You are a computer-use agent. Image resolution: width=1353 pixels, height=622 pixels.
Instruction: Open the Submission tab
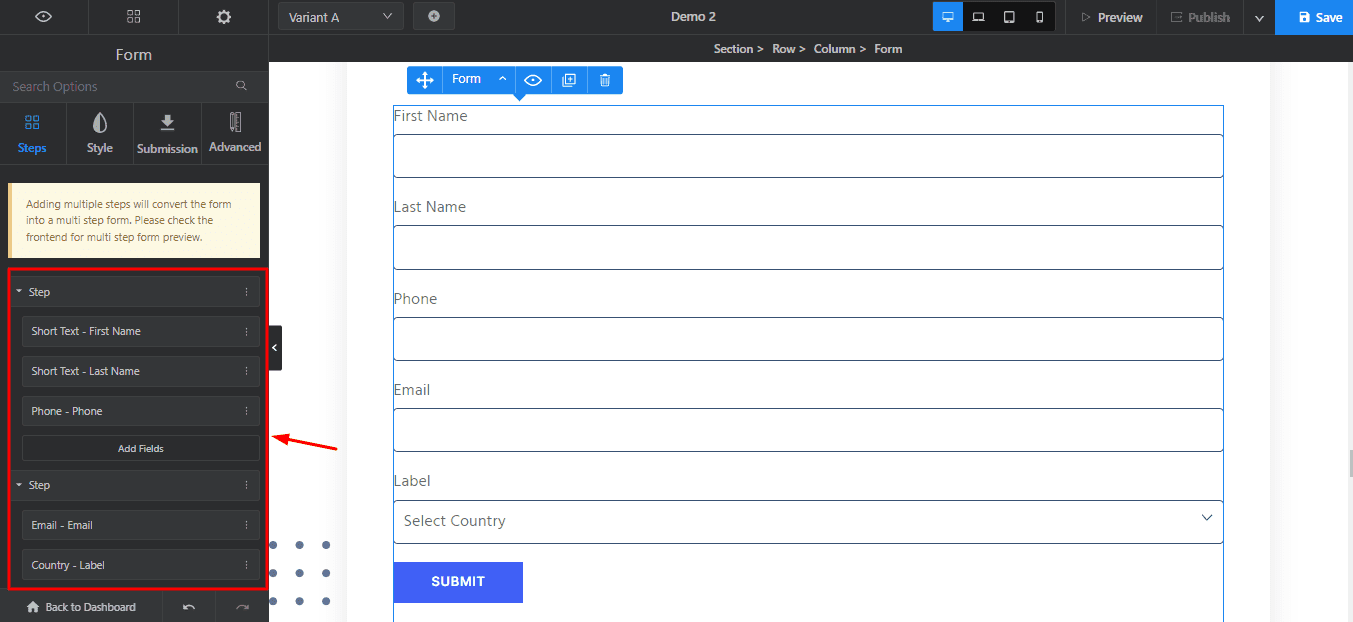click(x=167, y=133)
